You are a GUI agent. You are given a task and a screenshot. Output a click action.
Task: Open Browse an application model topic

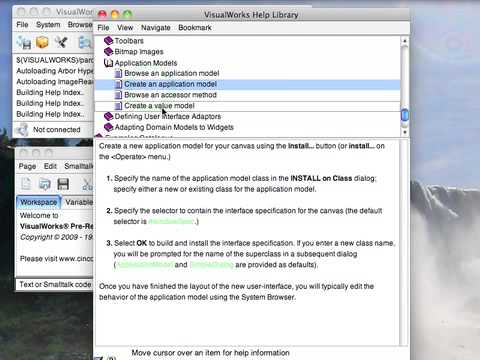coord(172,73)
